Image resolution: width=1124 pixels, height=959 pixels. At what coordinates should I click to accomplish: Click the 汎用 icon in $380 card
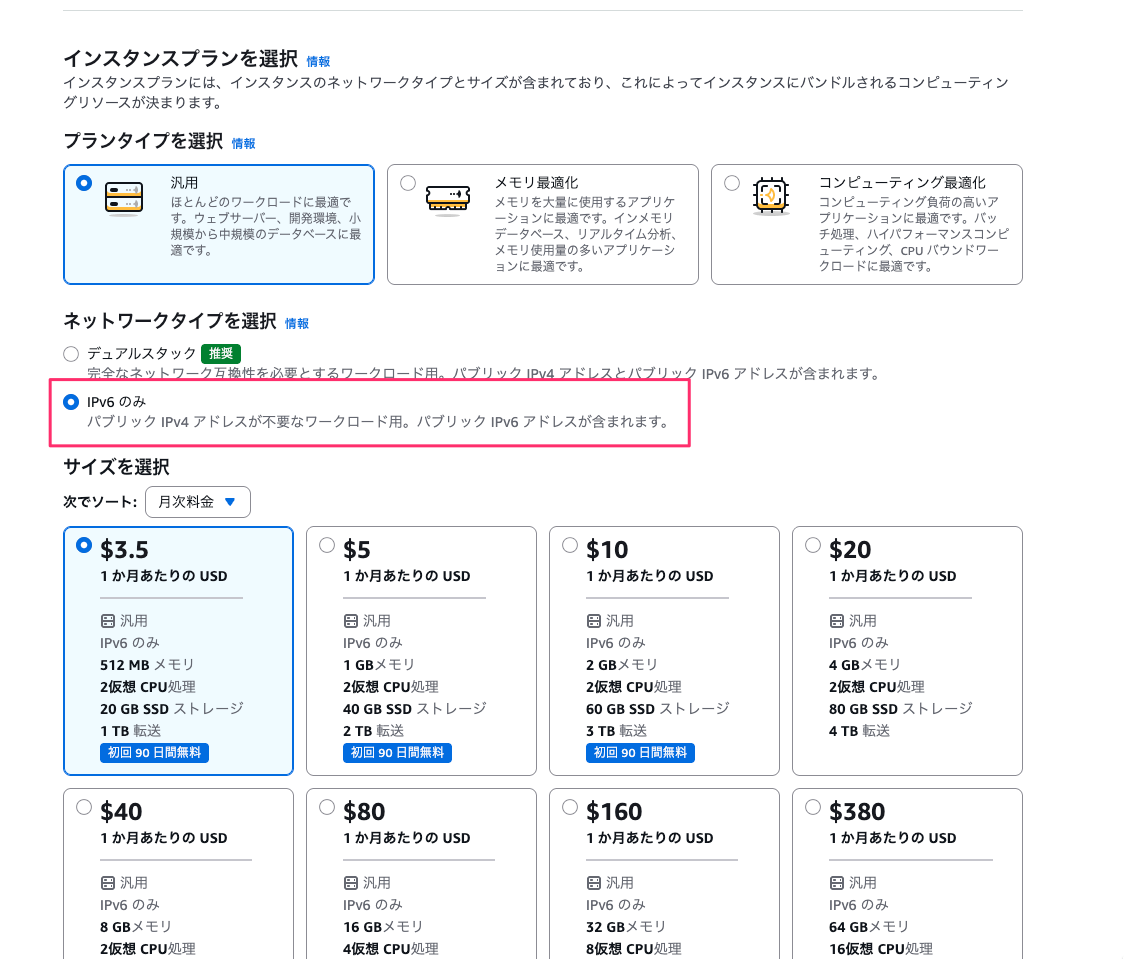[837, 883]
